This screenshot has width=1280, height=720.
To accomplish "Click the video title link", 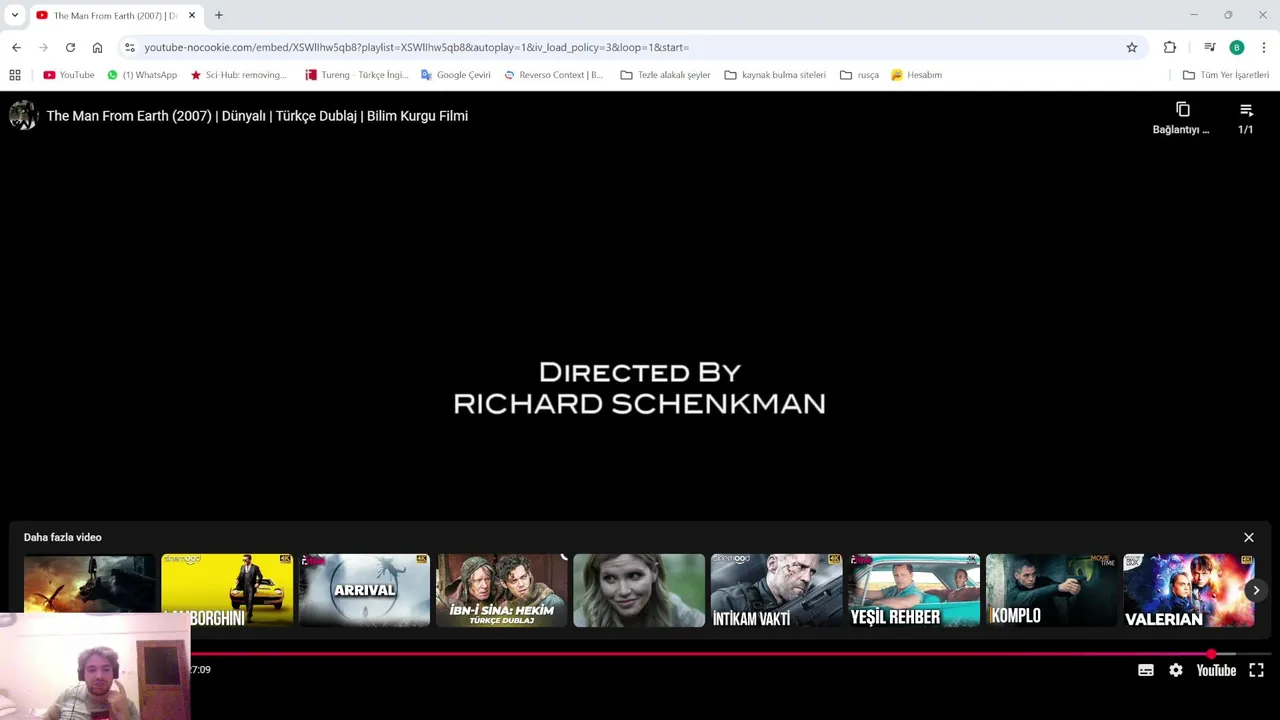I will pyautogui.click(x=257, y=116).
